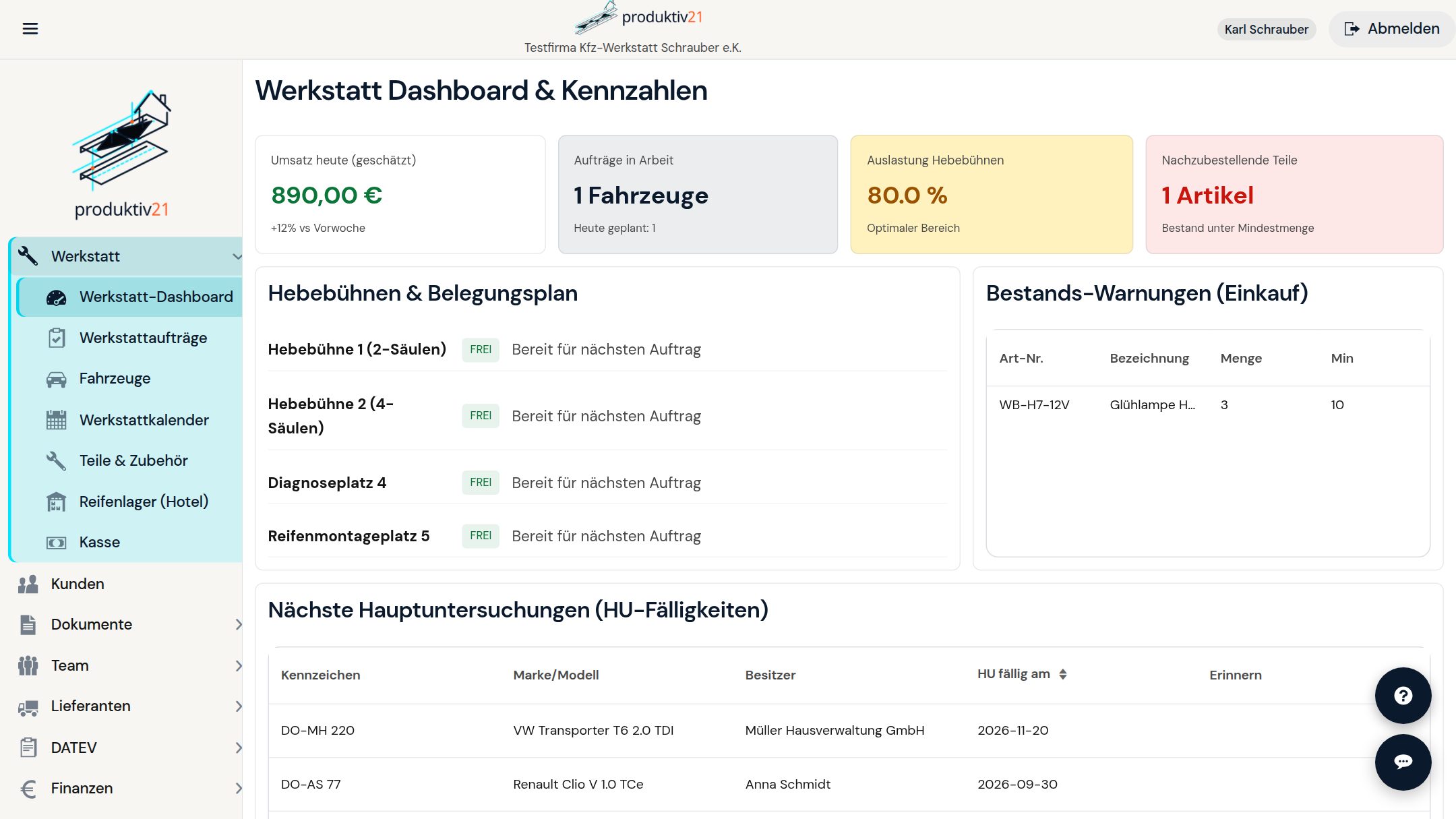Screen dimensions: 1456x819
Task: Expand the Dokumente submenu chevron
Action: tap(239, 625)
